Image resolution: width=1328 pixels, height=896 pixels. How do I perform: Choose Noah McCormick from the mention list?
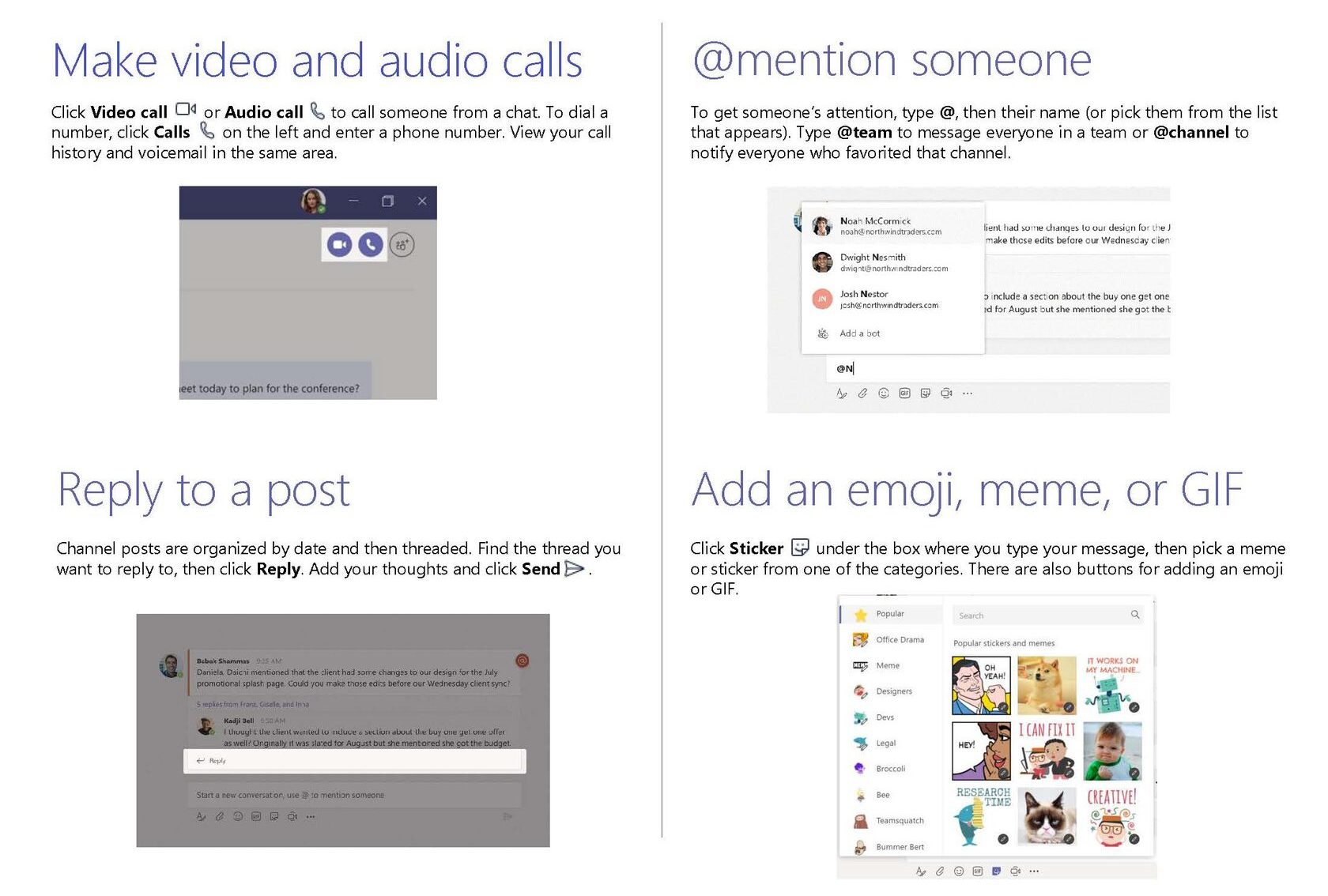click(x=875, y=226)
